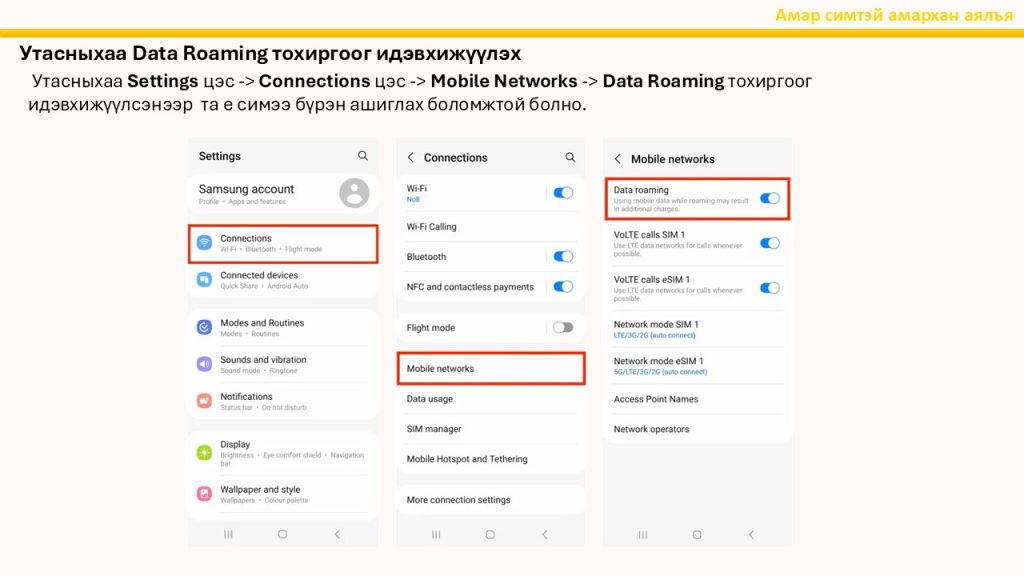Turn off the Bluetooth switch

coord(563,257)
